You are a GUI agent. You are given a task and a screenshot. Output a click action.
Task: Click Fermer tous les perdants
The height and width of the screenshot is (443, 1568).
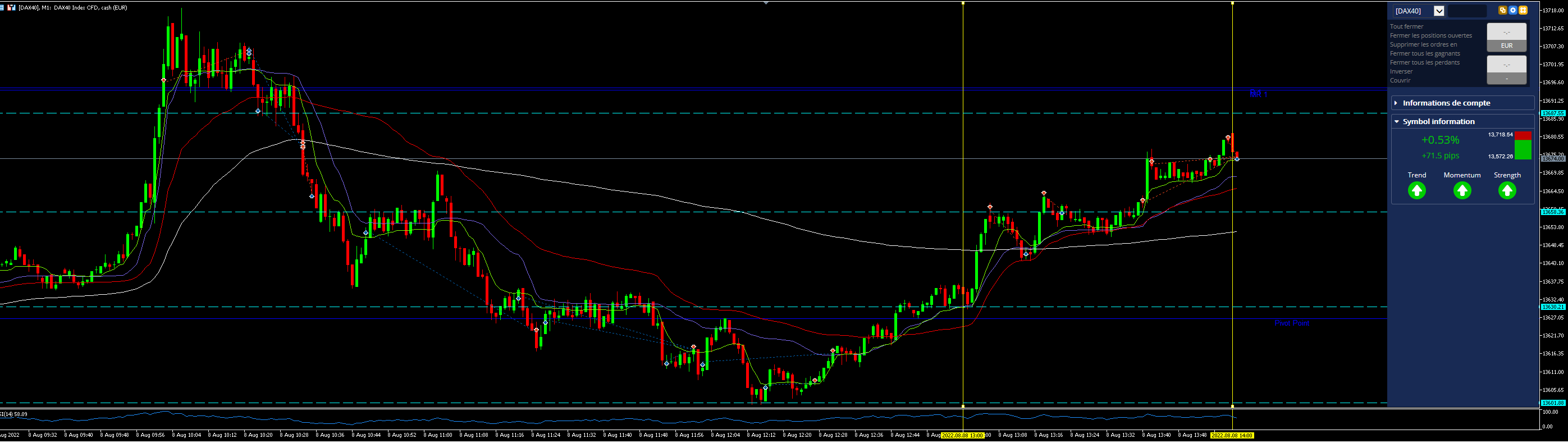pyautogui.click(x=1425, y=63)
